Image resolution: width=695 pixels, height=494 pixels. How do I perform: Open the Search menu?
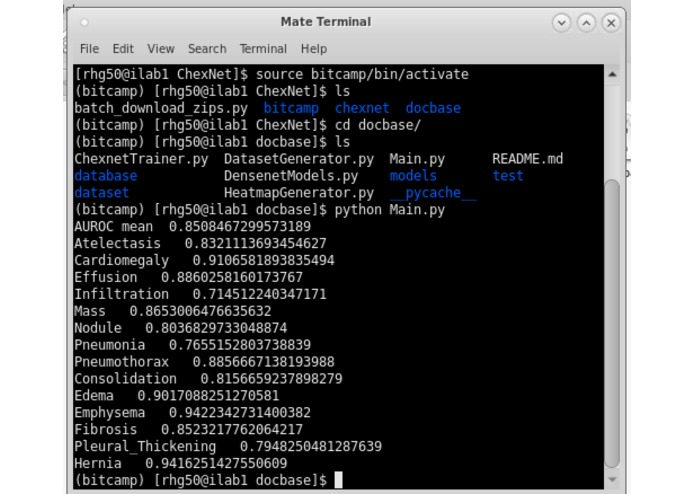(207, 48)
